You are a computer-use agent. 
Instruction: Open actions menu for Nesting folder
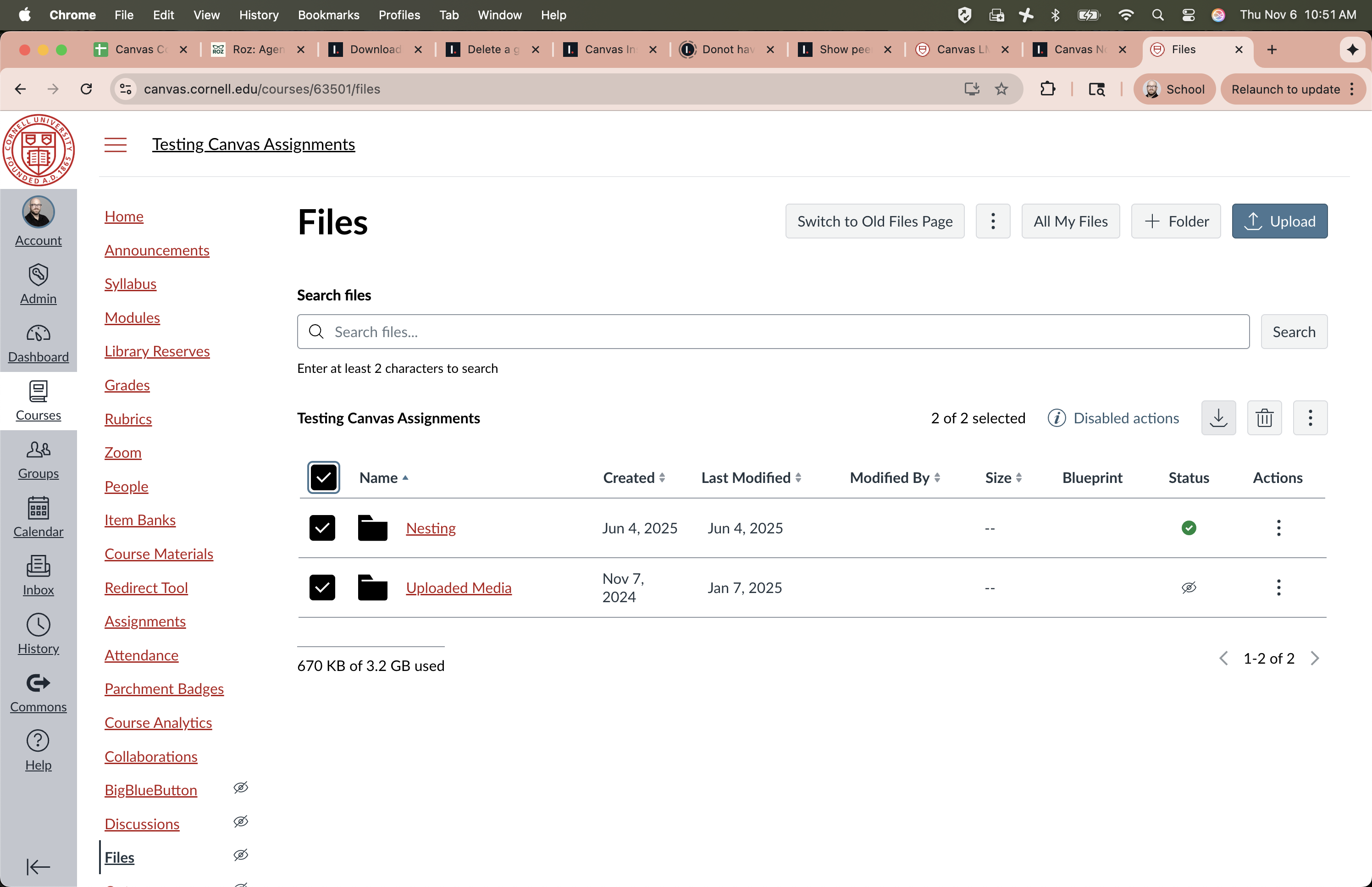(x=1278, y=528)
